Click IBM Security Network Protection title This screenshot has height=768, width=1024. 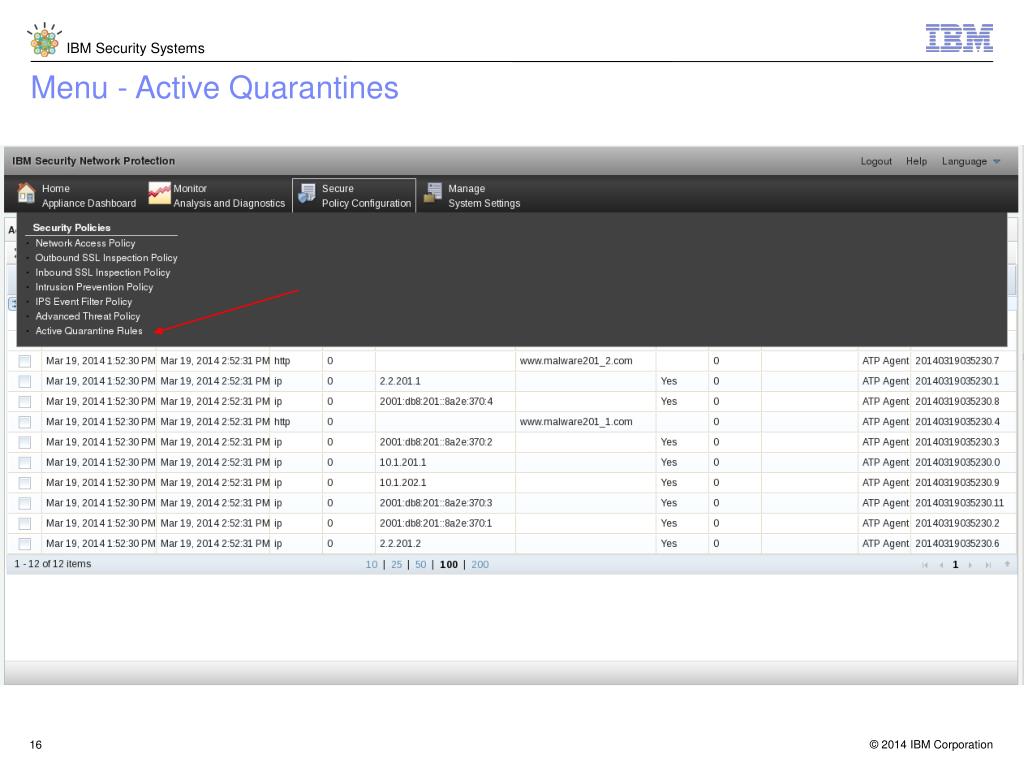point(93,161)
